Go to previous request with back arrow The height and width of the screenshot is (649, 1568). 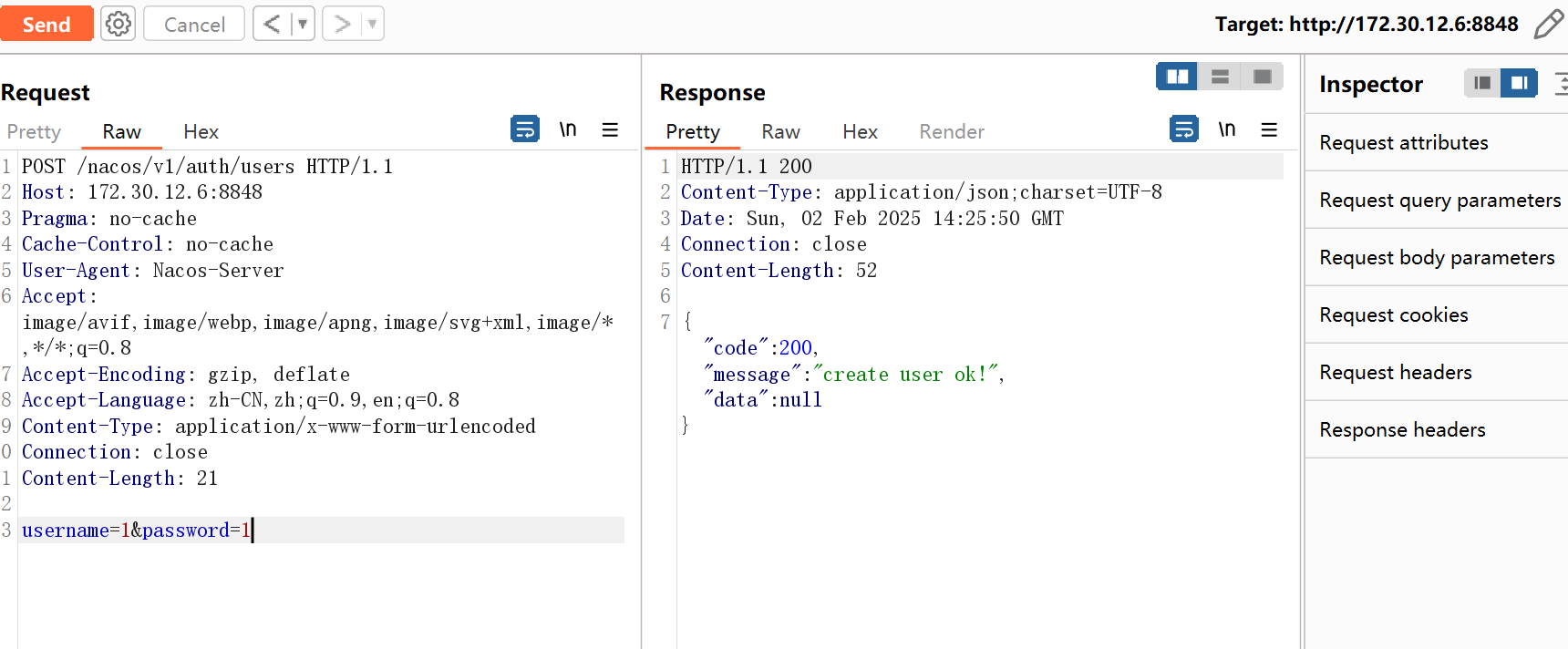(x=272, y=24)
